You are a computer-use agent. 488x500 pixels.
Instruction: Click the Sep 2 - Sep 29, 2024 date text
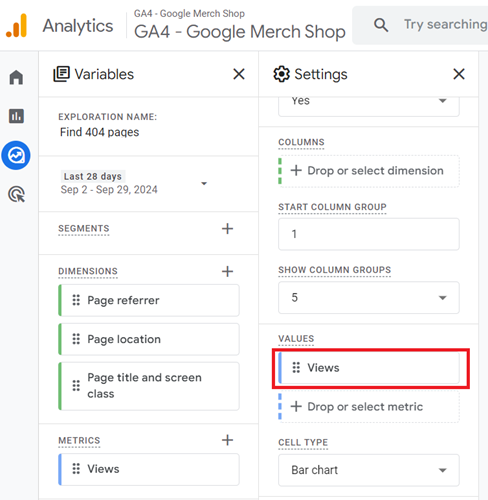[x=109, y=190]
